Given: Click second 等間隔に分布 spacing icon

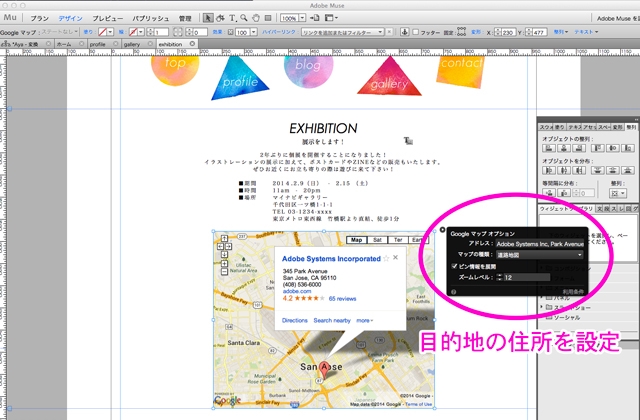Looking at the screenshot, I should coord(564,193).
